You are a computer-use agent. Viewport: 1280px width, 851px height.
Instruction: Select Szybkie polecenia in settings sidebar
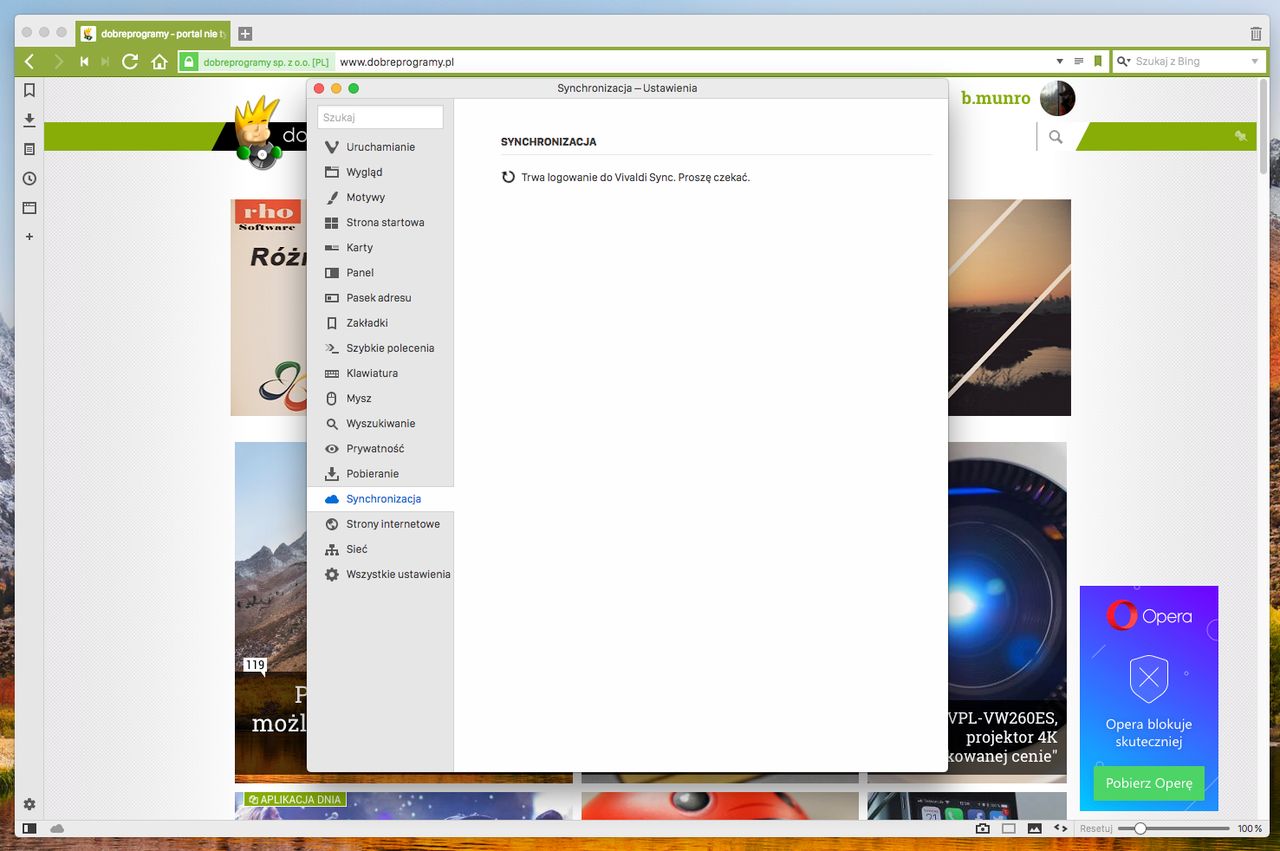click(x=380, y=348)
